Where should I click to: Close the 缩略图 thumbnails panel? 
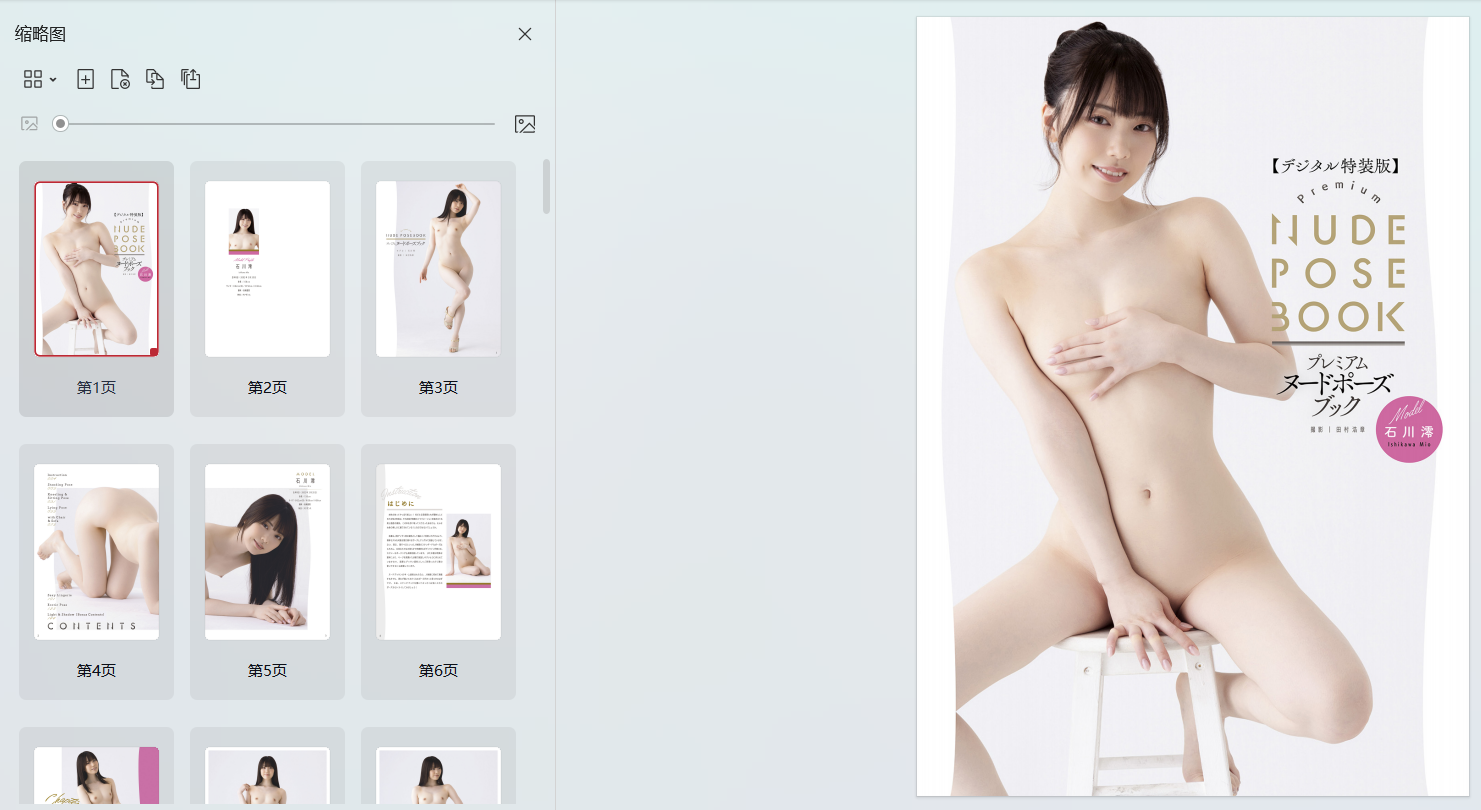tap(525, 34)
